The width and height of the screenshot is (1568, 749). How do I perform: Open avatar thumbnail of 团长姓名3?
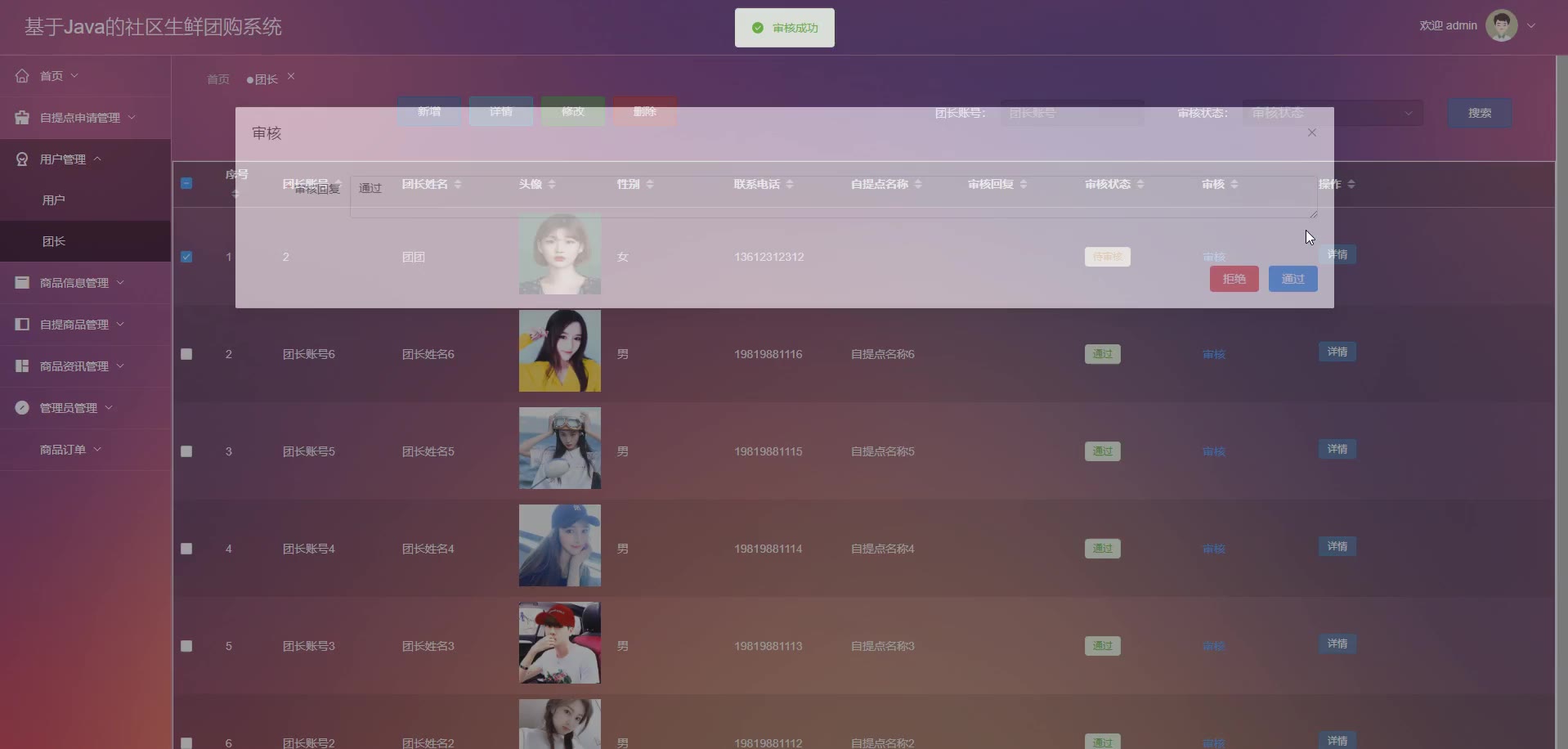[x=560, y=643]
